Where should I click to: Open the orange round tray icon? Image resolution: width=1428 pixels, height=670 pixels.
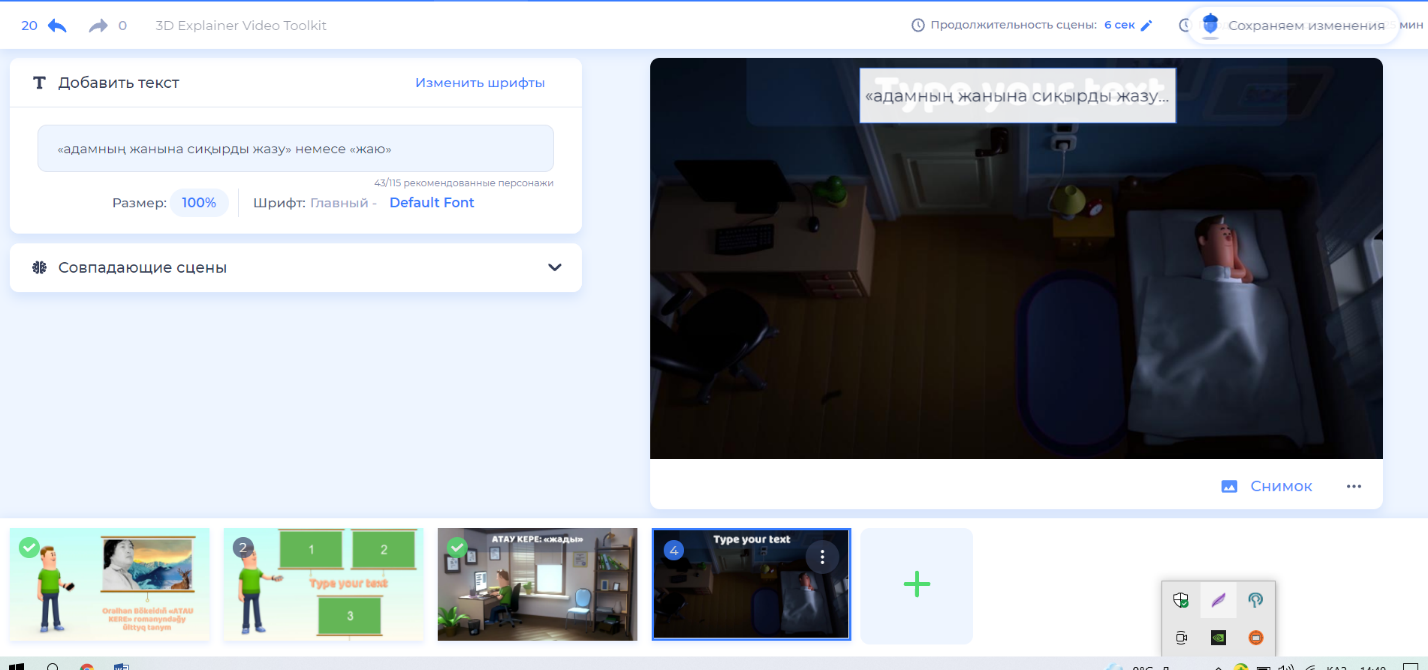pos(1255,637)
